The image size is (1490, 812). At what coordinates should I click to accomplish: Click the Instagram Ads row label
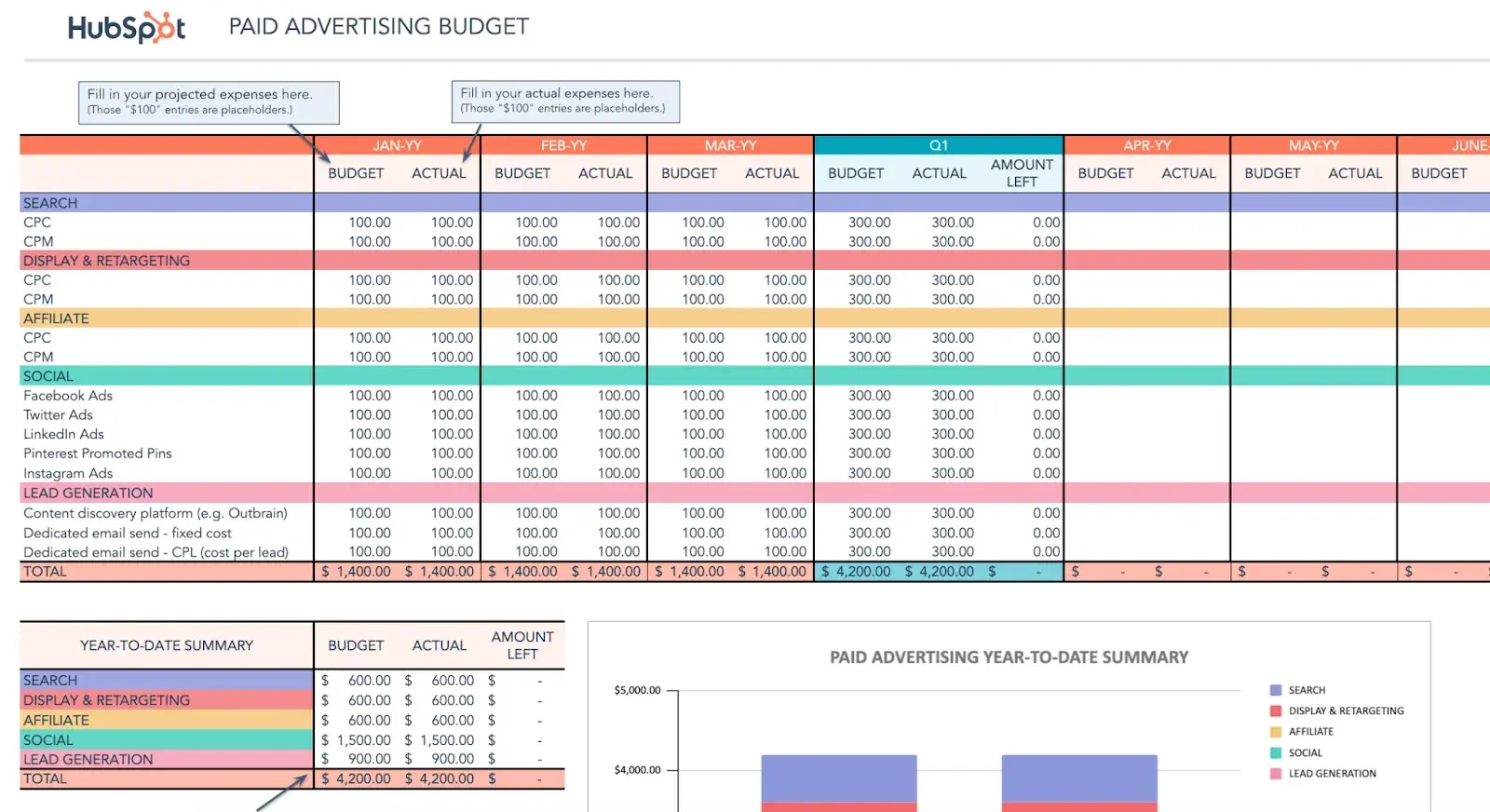click(x=68, y=473)
